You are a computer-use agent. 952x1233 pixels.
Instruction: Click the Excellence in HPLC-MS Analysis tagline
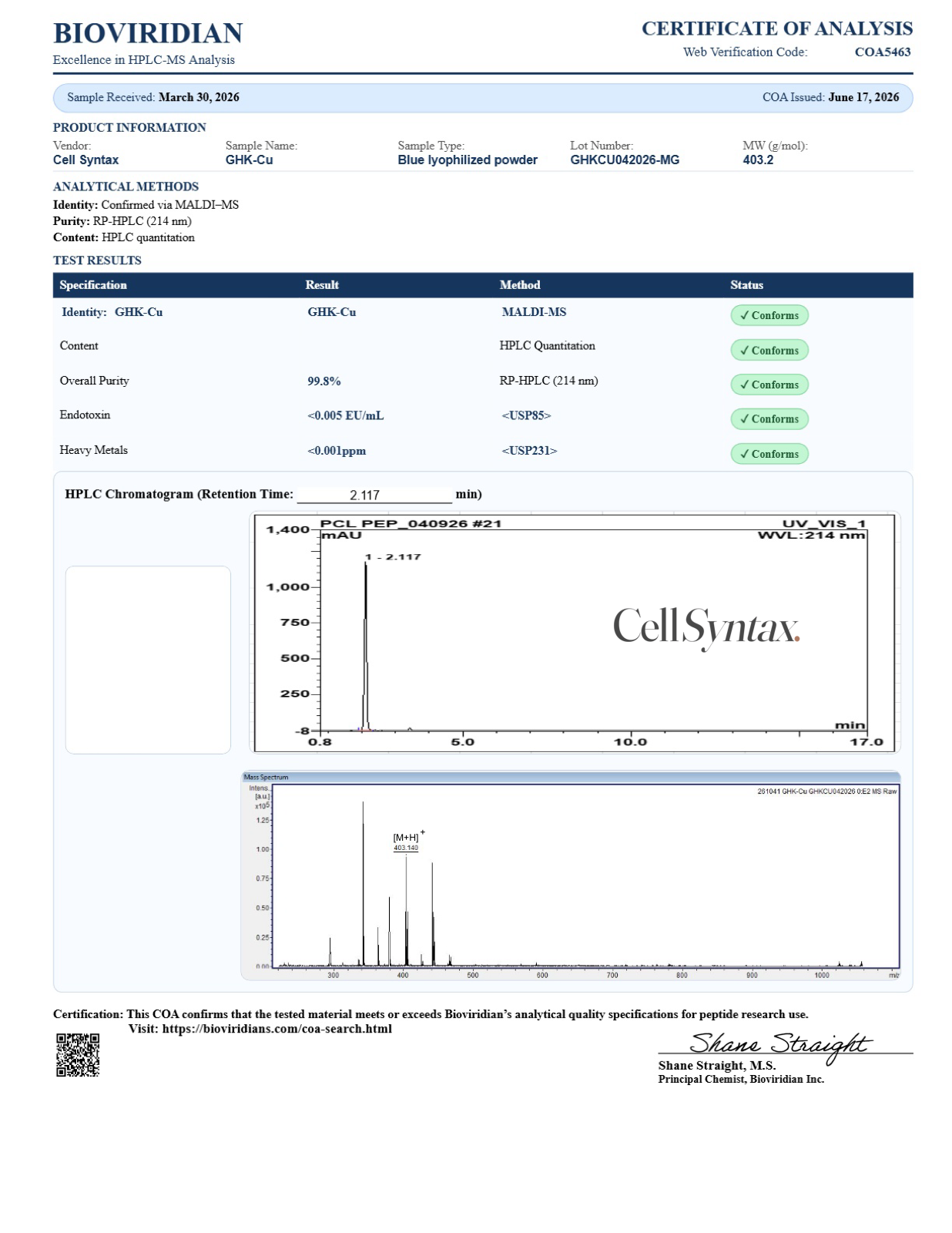pyautogui.click(x=144, y=60)
